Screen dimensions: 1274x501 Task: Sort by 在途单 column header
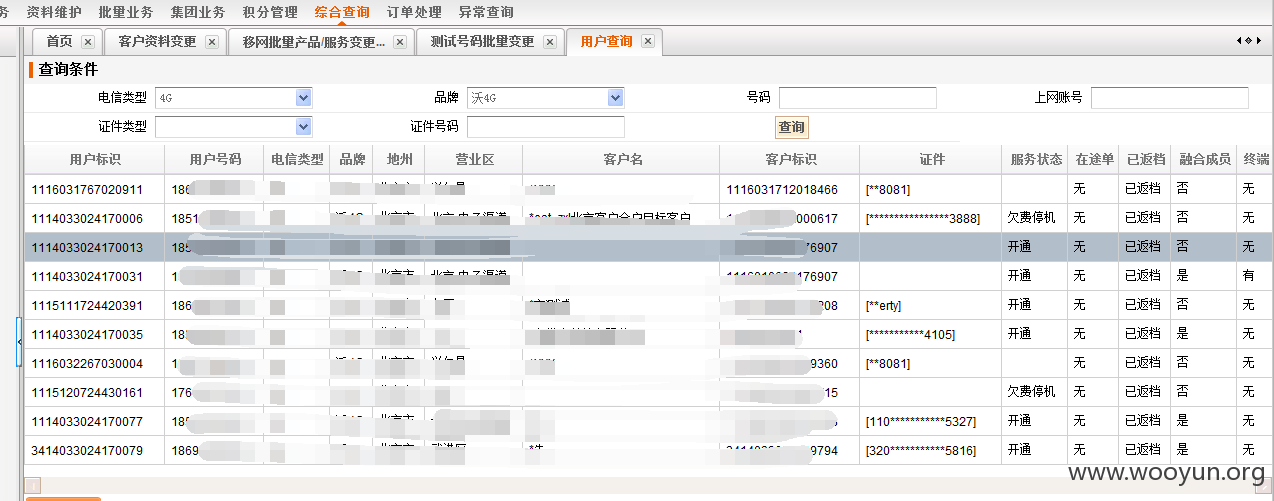1094,160
